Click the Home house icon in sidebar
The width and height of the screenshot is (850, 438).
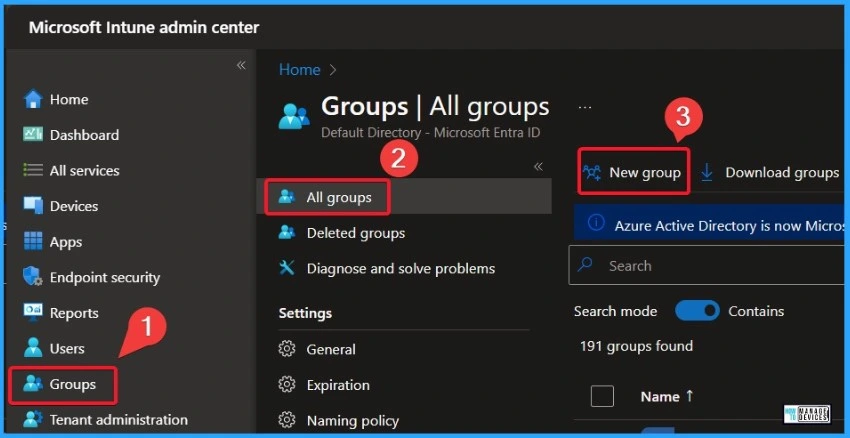click(x=33, y=99)
